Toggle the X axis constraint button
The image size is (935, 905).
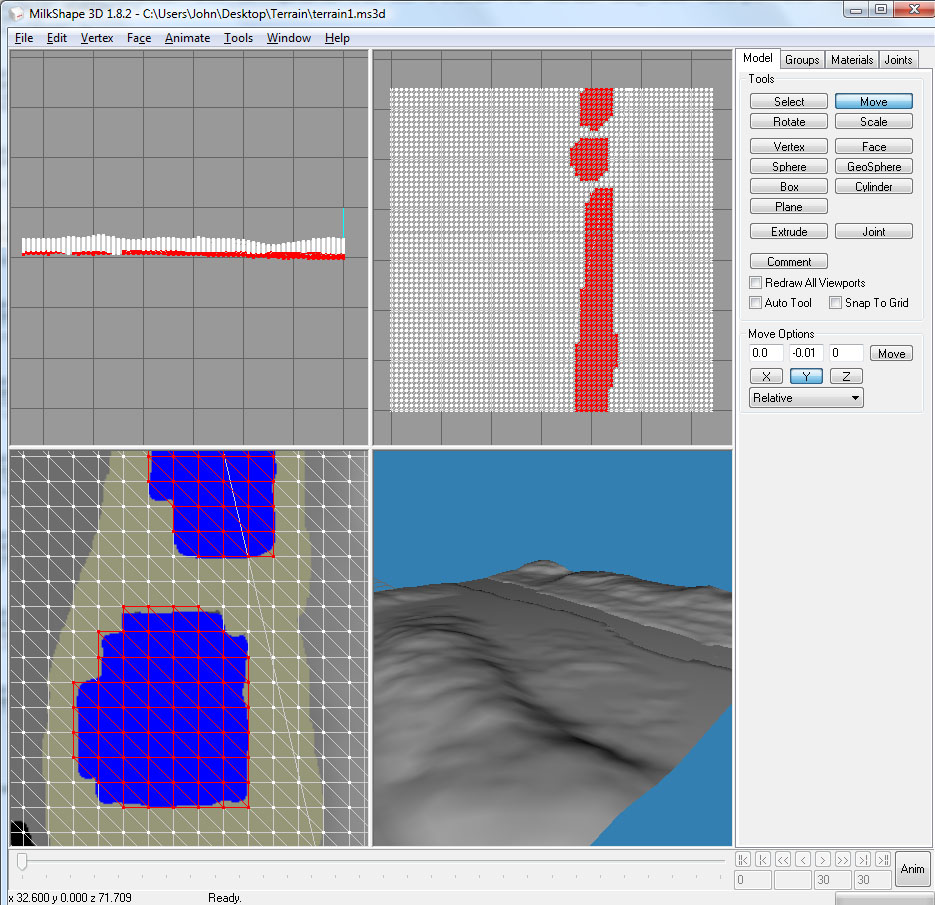coord(766,376)
